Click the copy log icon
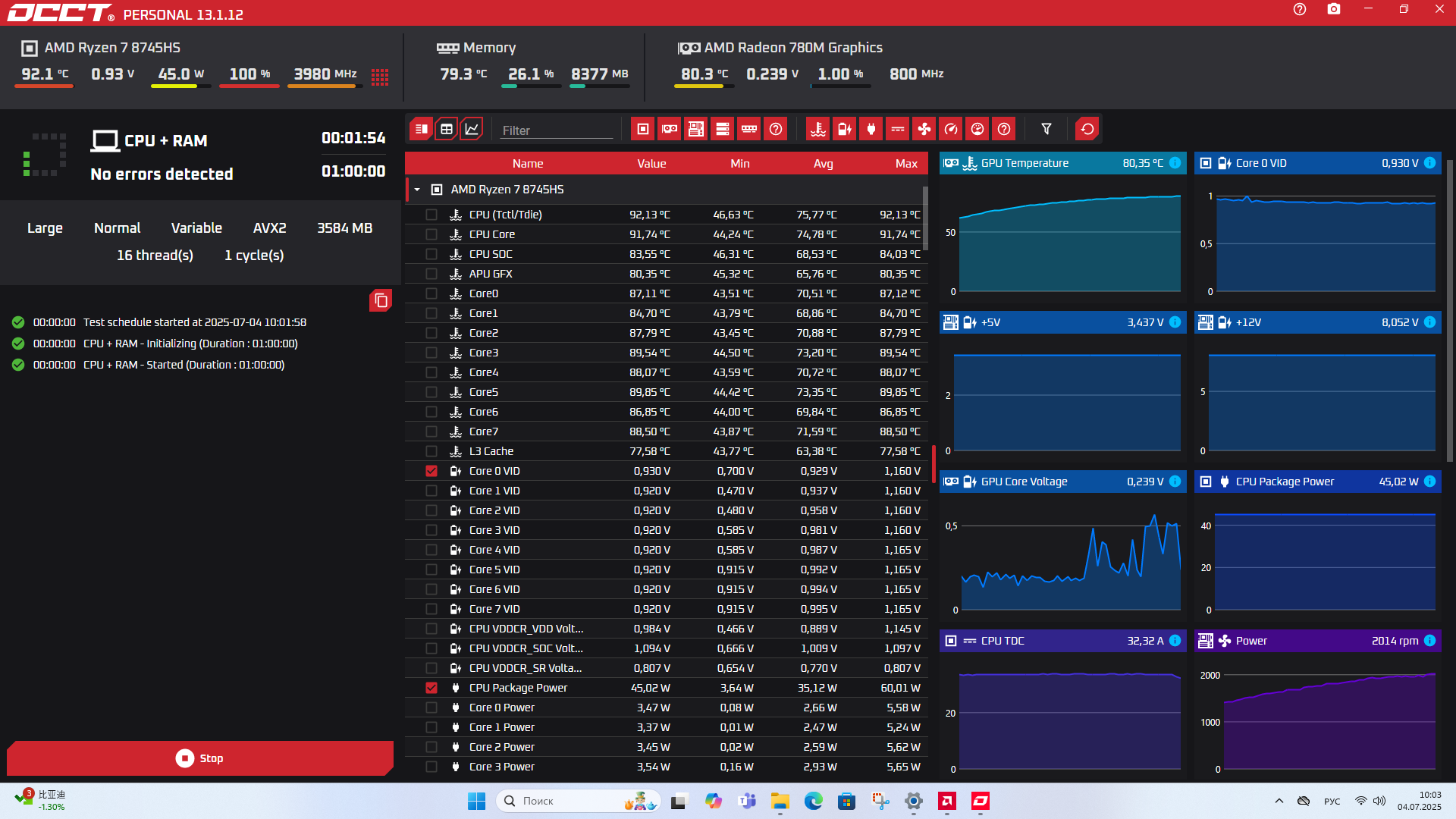This screenshot has width=1456, height=819. click(x=381, y=301)
